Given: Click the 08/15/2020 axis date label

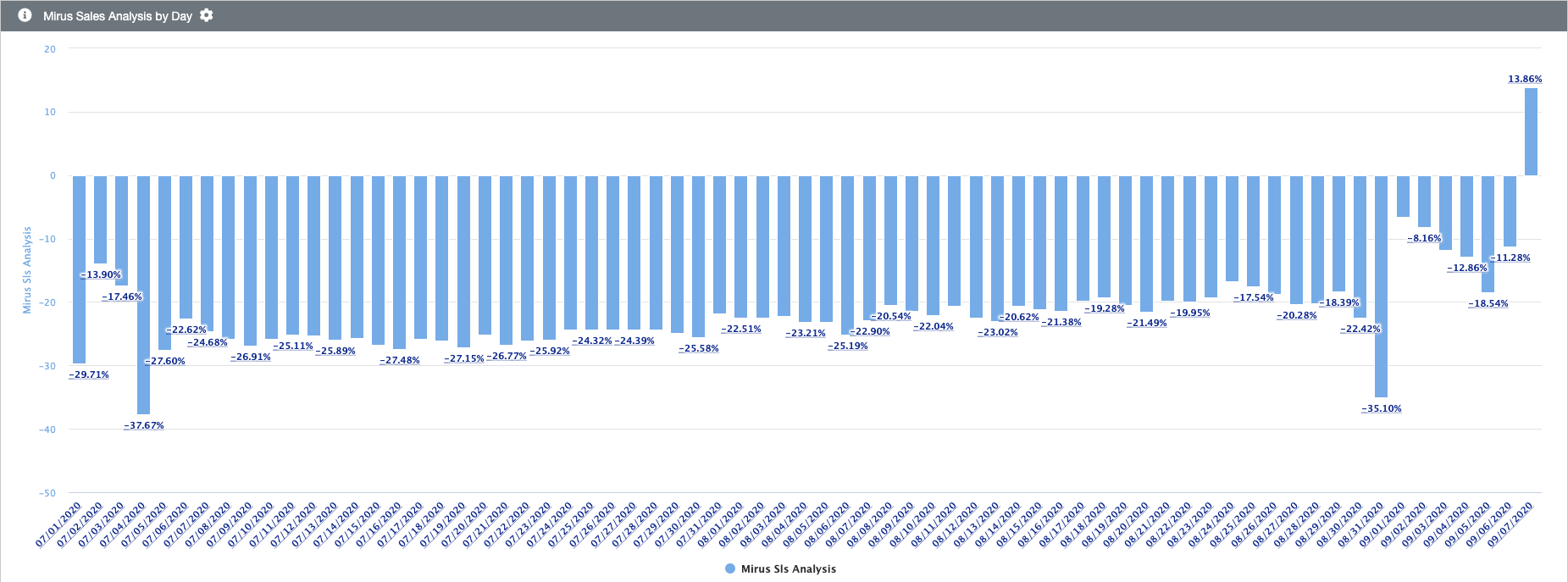Looking at the screenshot, I should pos(1019,524).
